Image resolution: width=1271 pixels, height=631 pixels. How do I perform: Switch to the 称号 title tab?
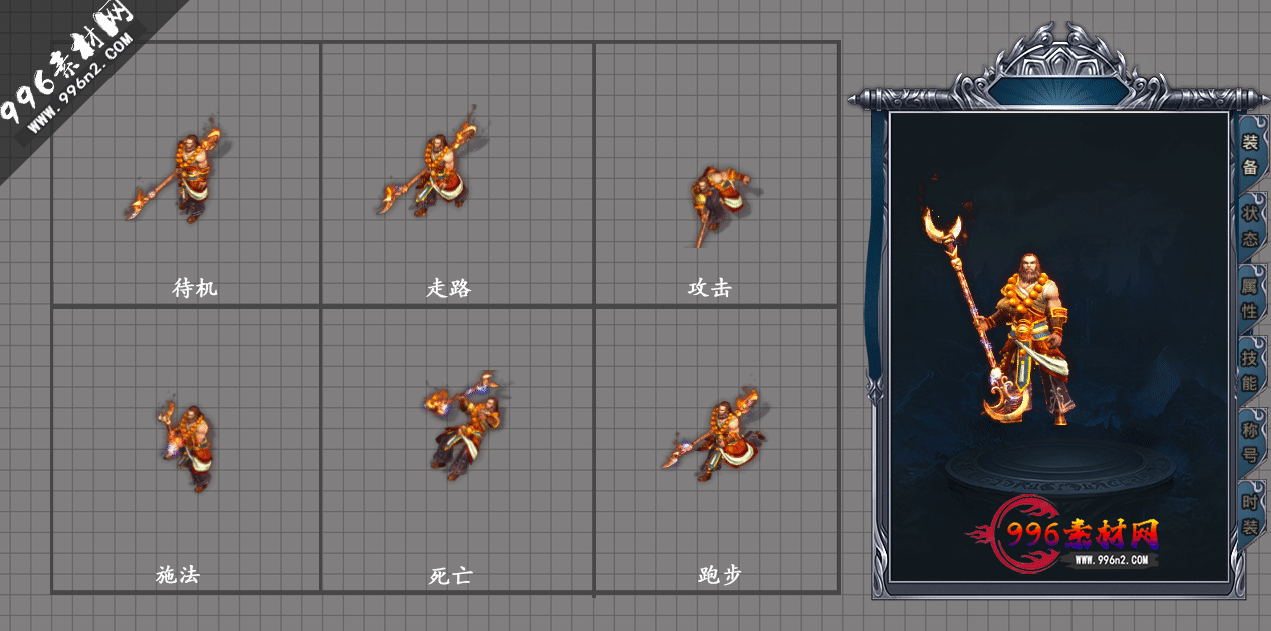click(1250, 442)
